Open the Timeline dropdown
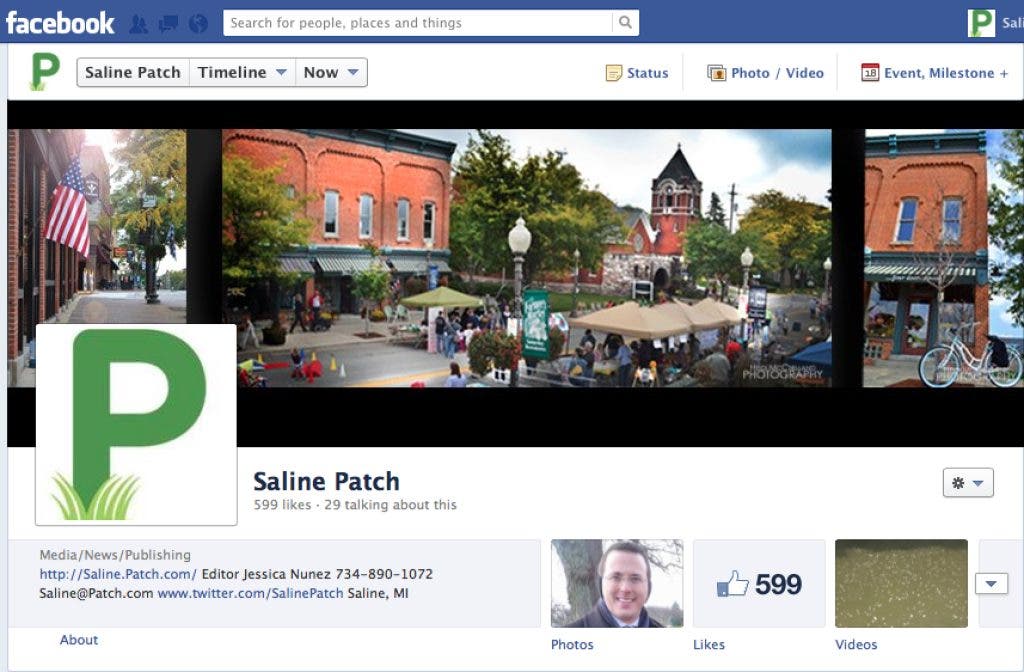1024x672 pixels. click(242, 72)
